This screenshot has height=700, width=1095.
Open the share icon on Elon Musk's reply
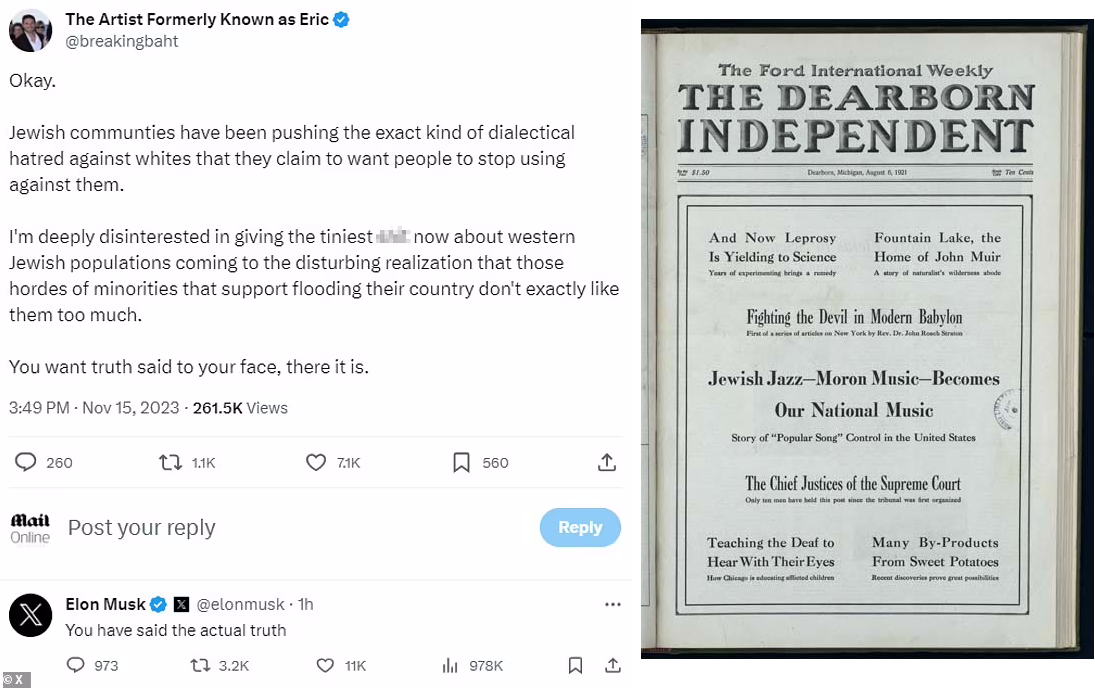click(613, 665)
